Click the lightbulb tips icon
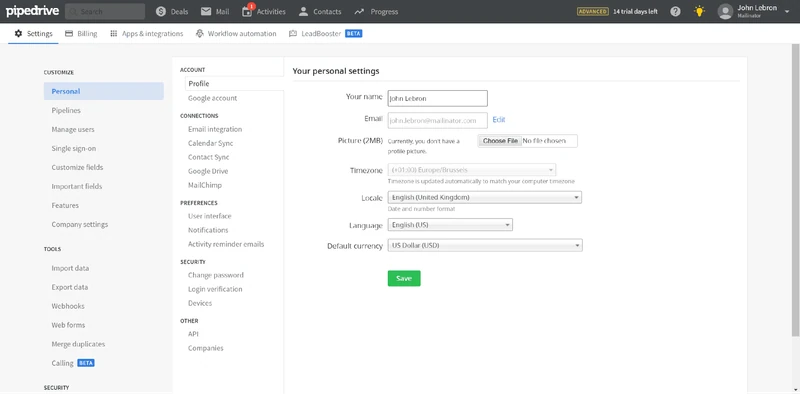Screen dimensions: 800x394 (699, 11)
